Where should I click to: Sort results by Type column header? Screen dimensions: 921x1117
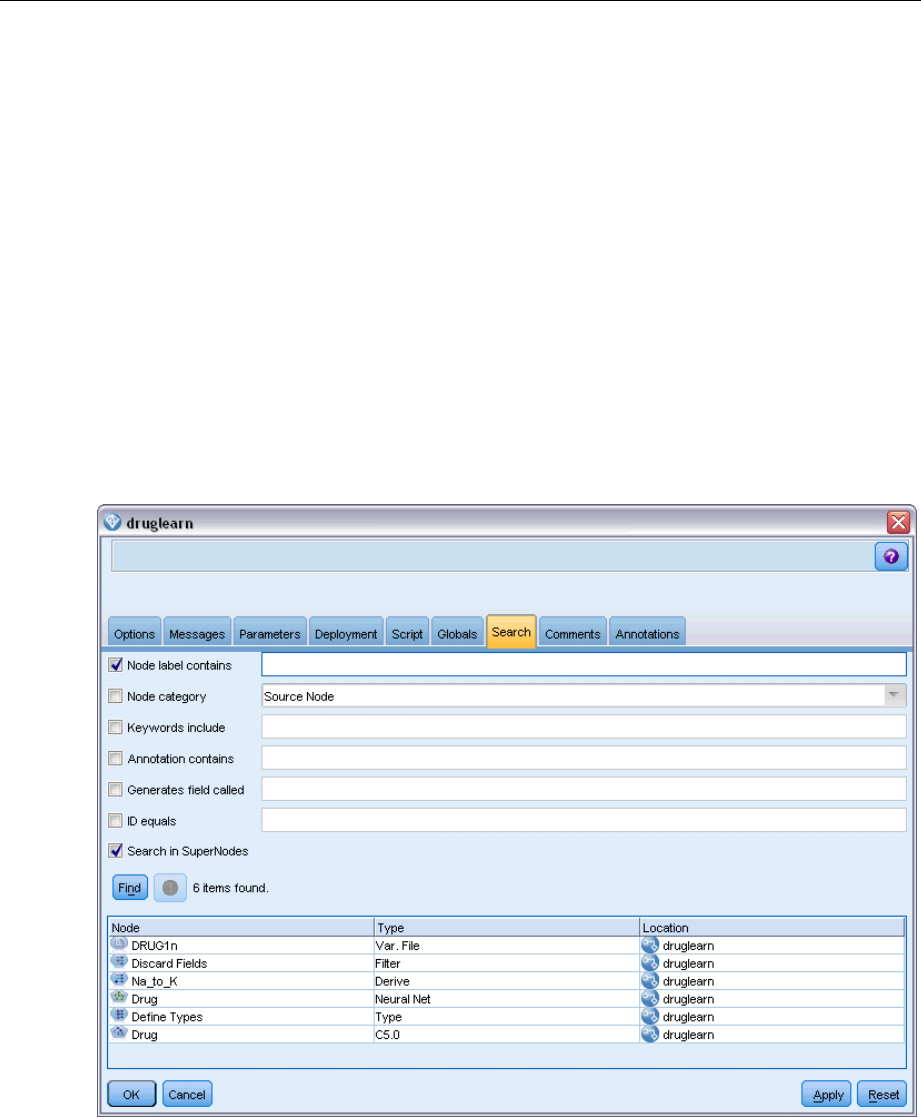[x=506, y=928]
